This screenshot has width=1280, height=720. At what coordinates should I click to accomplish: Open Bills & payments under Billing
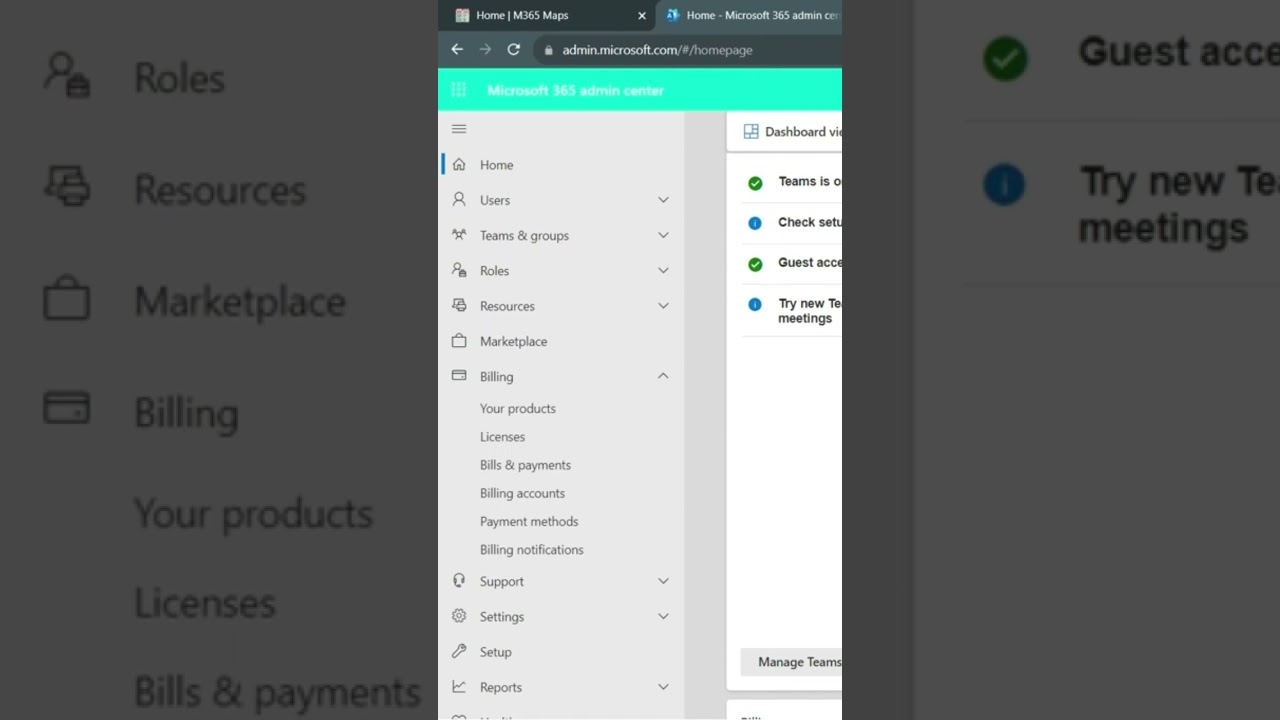click(525, 465)
